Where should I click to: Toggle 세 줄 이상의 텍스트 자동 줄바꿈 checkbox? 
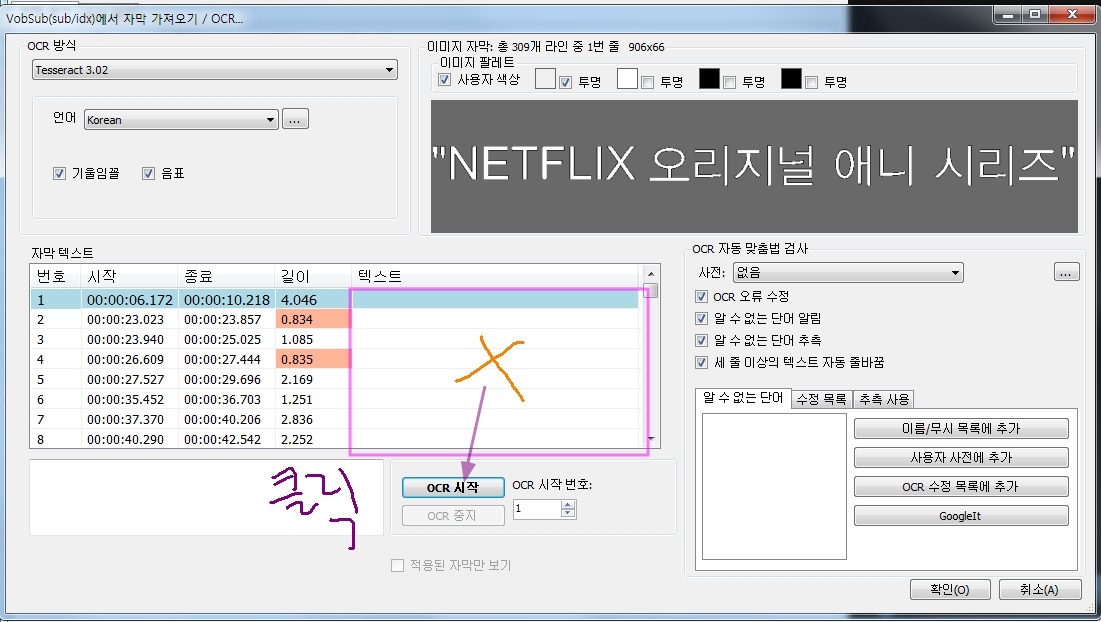click(701, 362)
